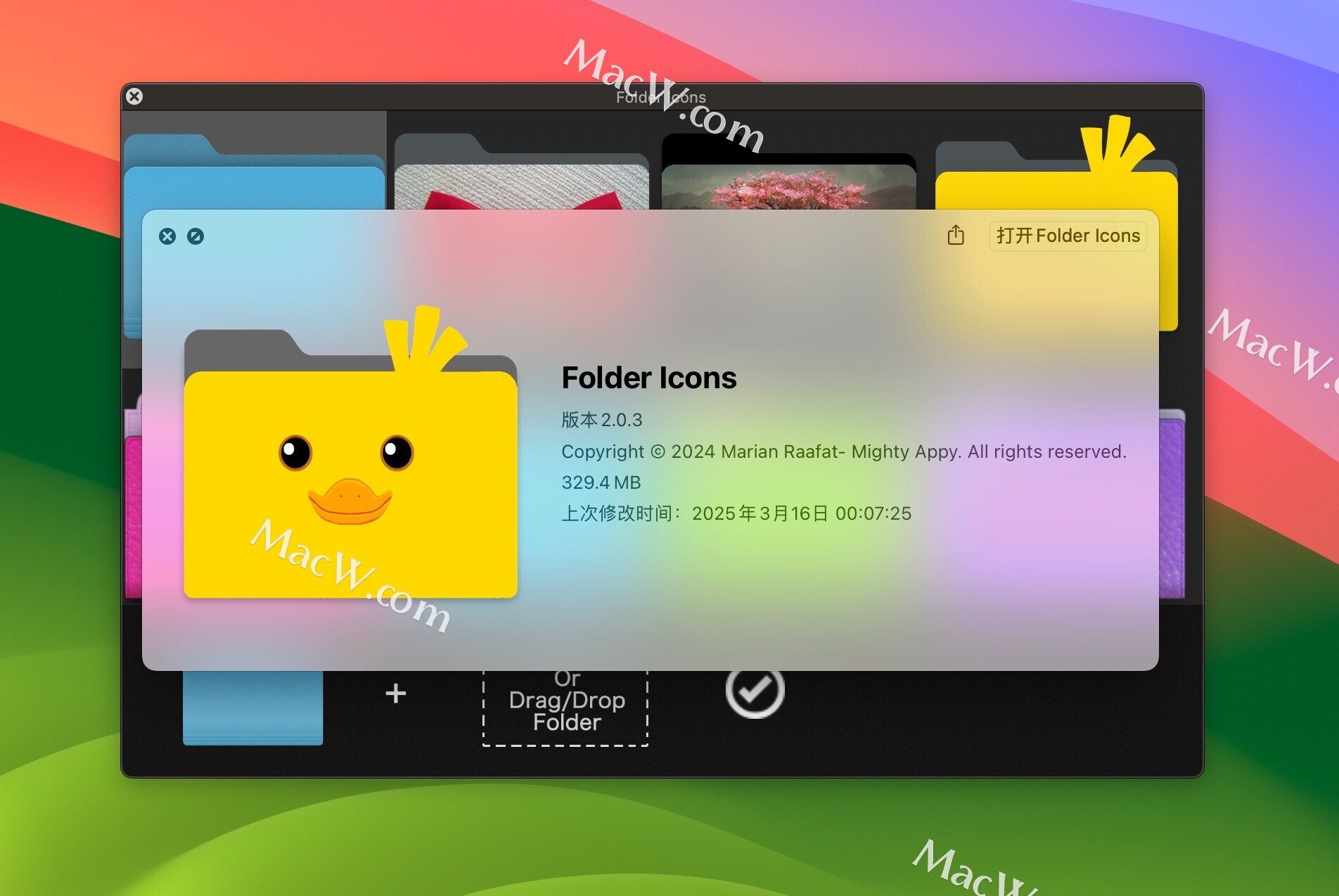Select the pink cherry tree folder thumbnail
Viewport: 1339px width, 896px height.
click(788, 172)
